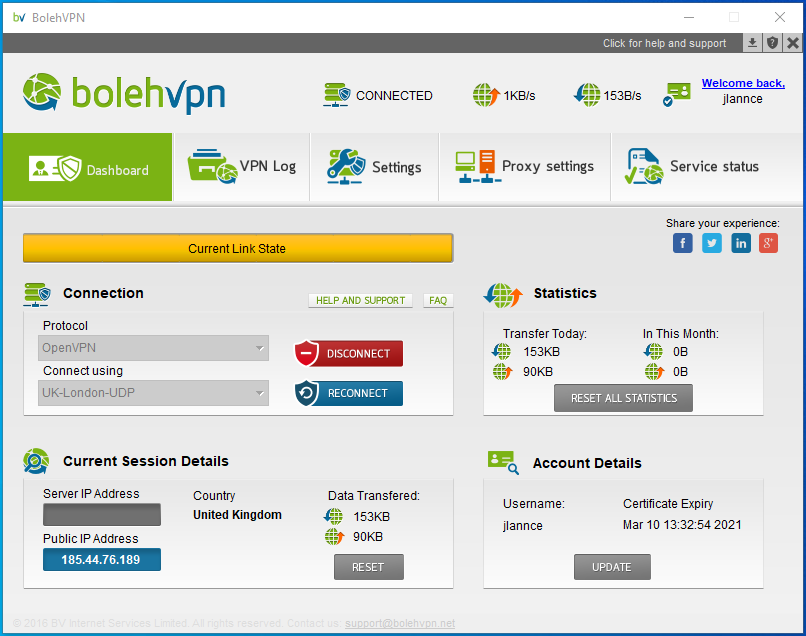This screenshot has width=806, height=636.
Task: Expand the UK-London-UDP server dropdown
Action: (x=153, y=393)
